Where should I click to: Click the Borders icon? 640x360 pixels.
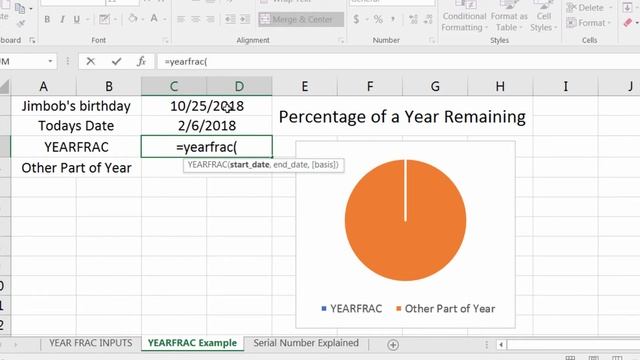tap(104, 19)
